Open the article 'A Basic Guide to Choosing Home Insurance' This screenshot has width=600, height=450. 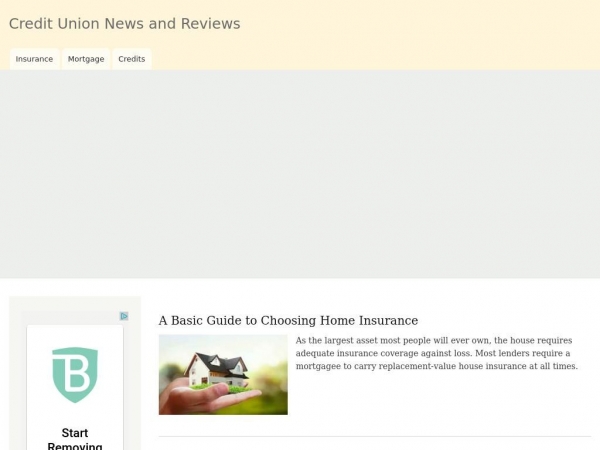pyautogui.click(x=288, y=320)
